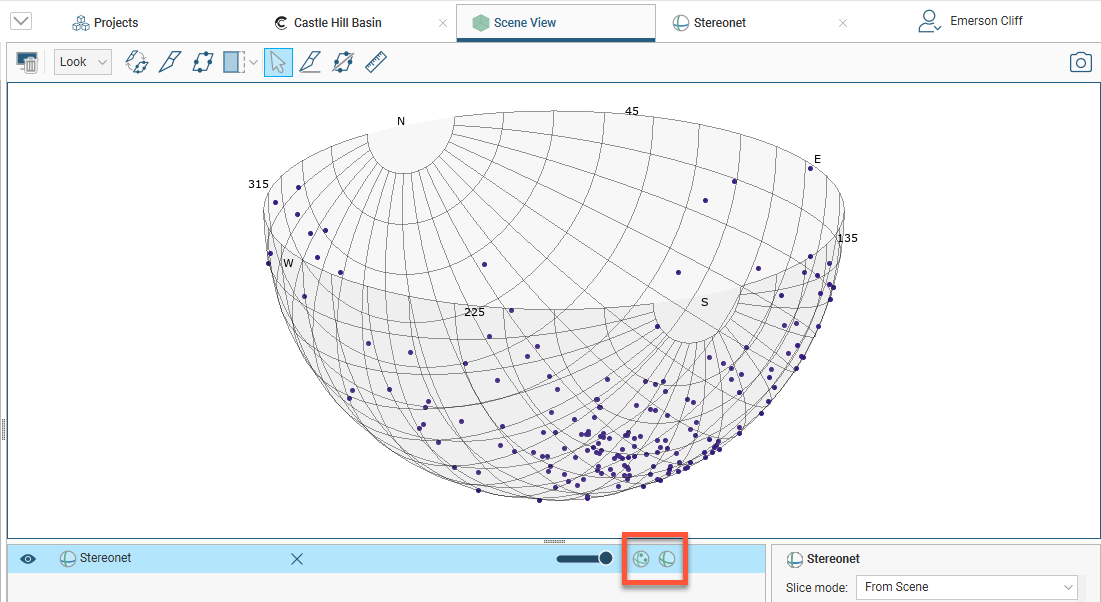This screenshot has width=1101, height=602.
Task: Select the draw slicer line tool
Action: pyautogui.click(x=169, y=62)
